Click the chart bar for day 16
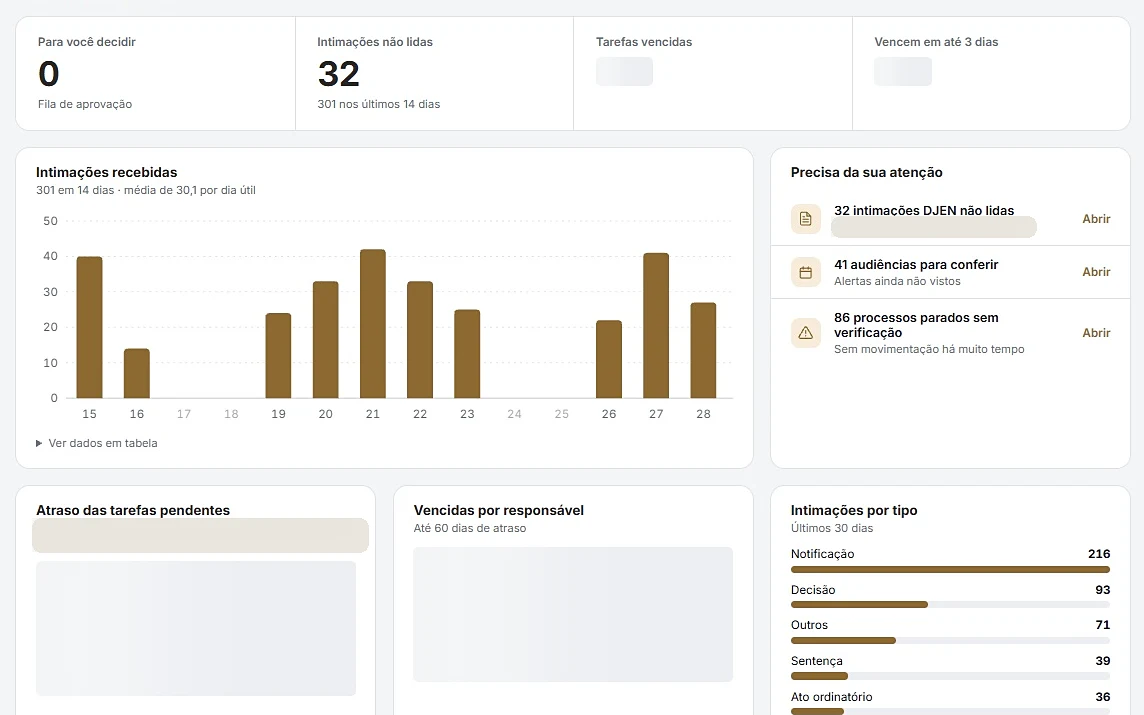The height and width of the screenshot is (715, 1144). click(136, 373)
